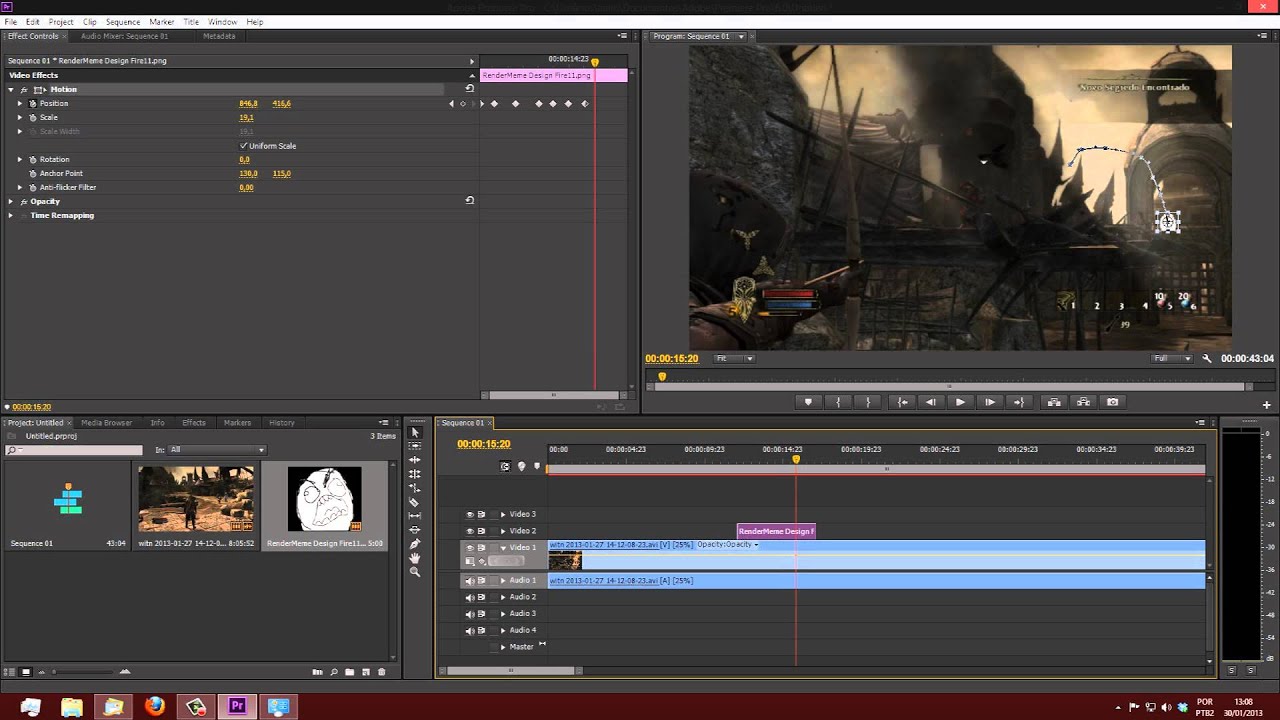
Task: Expand the Video 3 track
Action: (503, 514)
